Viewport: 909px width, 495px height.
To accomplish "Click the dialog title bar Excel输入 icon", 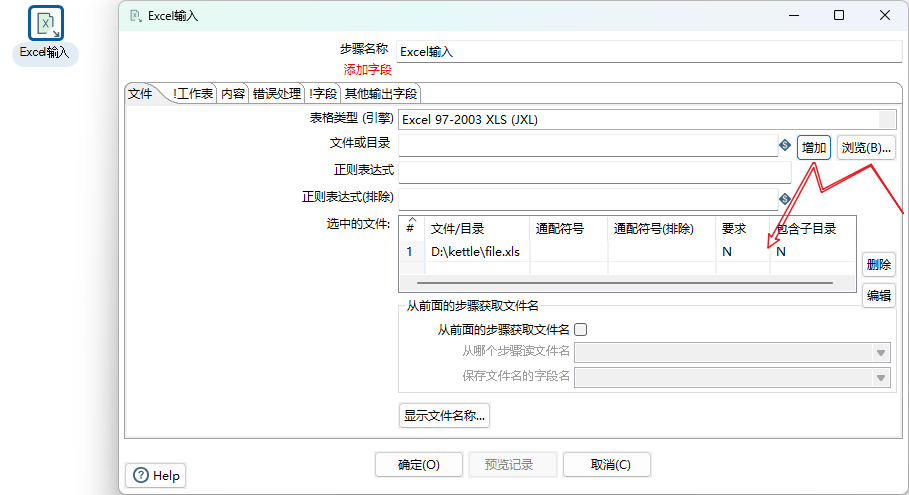I will point(135,15).
